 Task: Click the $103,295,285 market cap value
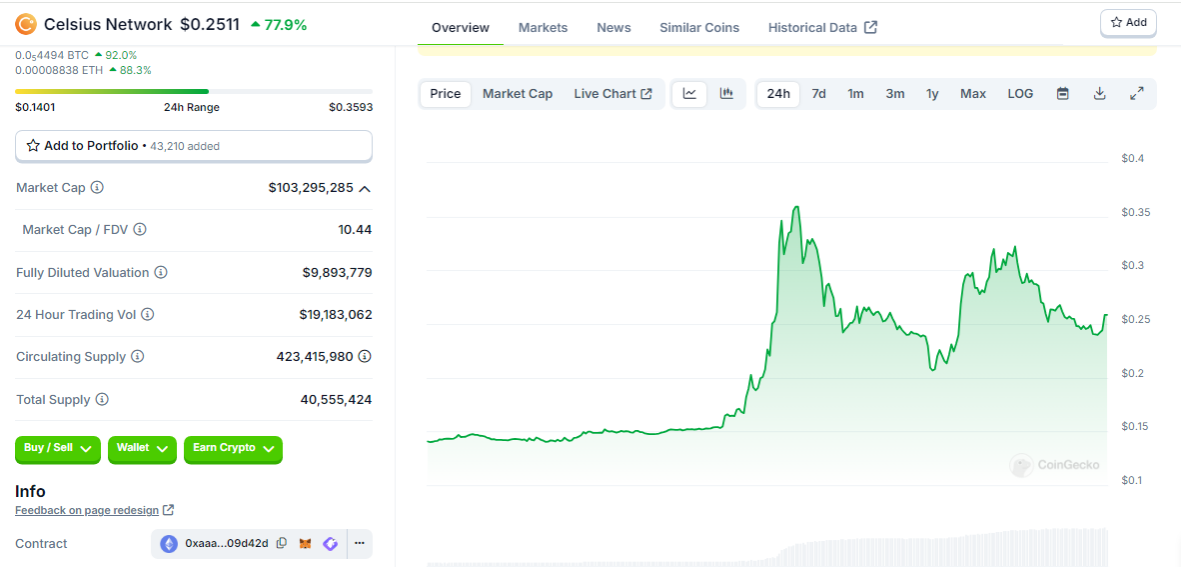click(x=311, y=188)
